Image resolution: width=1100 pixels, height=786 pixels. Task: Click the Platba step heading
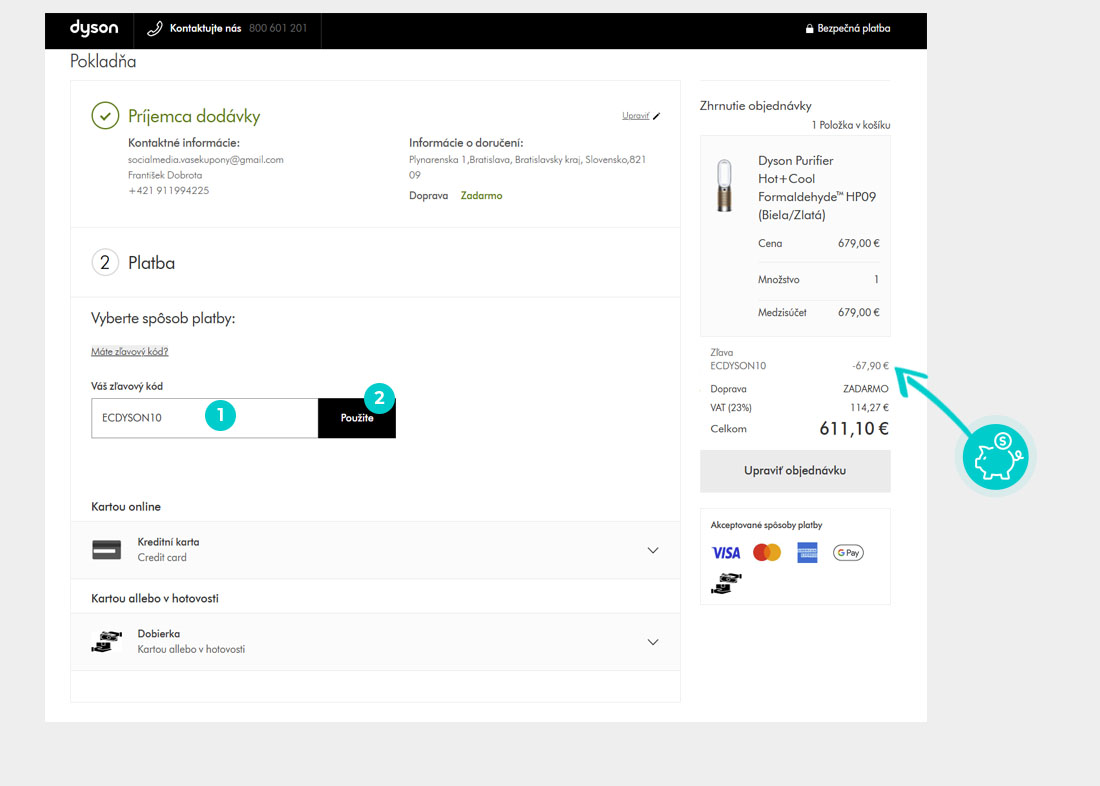click(x=152, y=263)
